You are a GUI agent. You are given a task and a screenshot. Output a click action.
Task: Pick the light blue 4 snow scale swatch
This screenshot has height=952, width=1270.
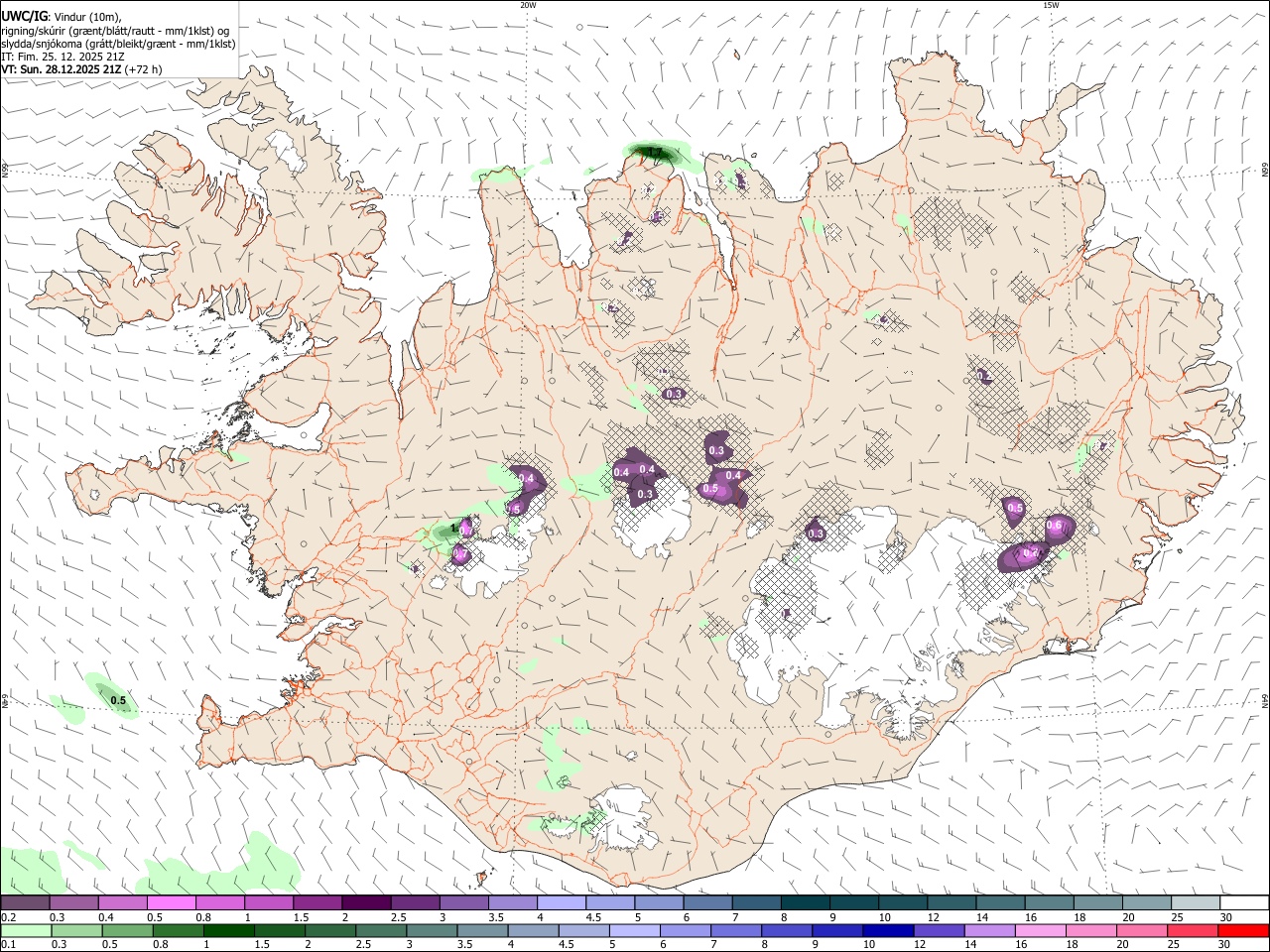(561, 902)
